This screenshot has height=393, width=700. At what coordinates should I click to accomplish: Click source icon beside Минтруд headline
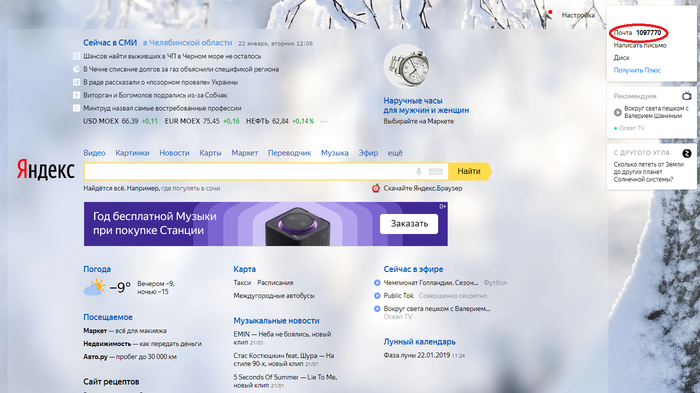[x=76, y=108]
